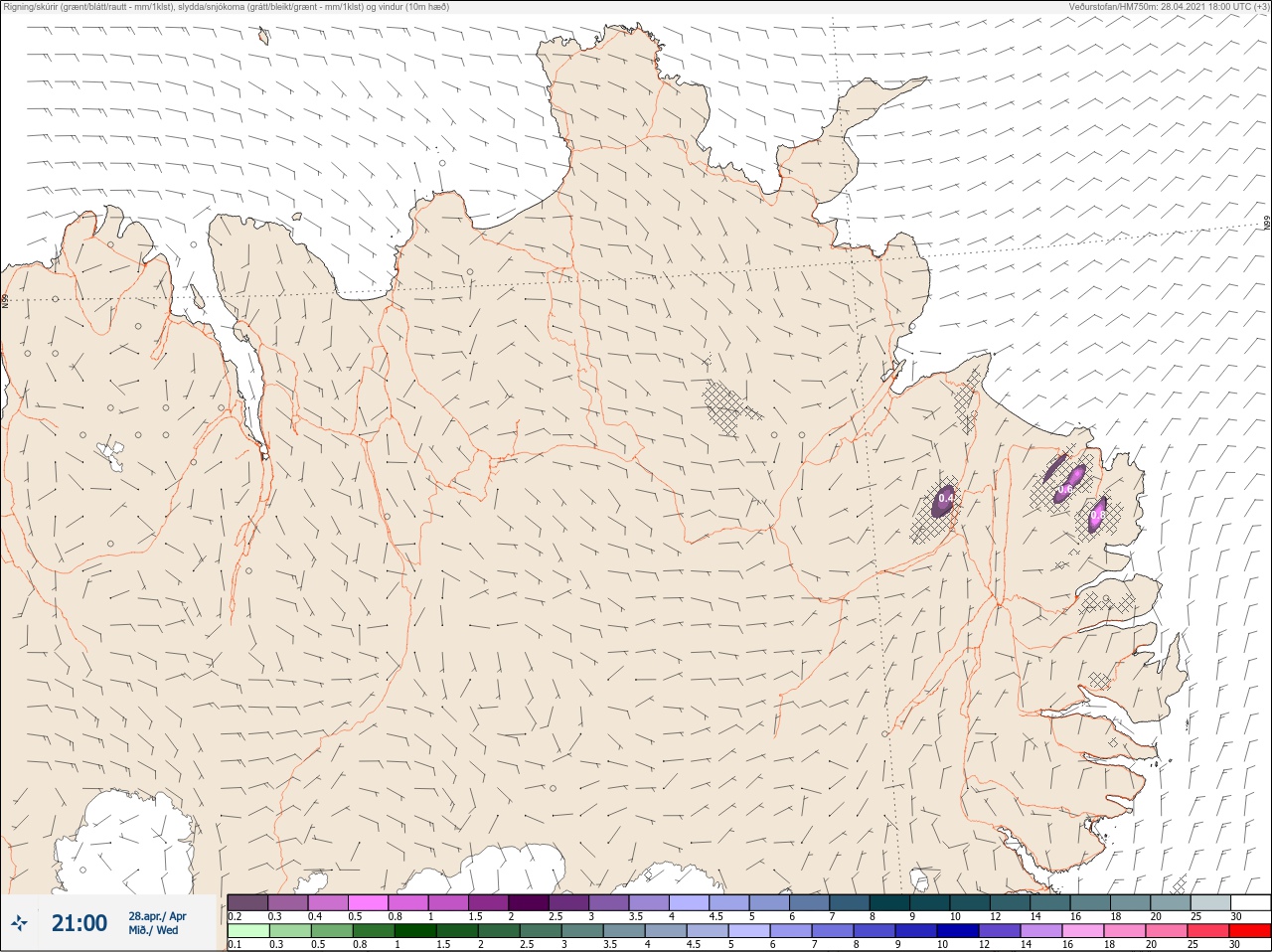This screenshot has width=1272, height=952.
Task: Pick the pale green 0.1 swatch, lower legend
Action: tap(247, 931)
